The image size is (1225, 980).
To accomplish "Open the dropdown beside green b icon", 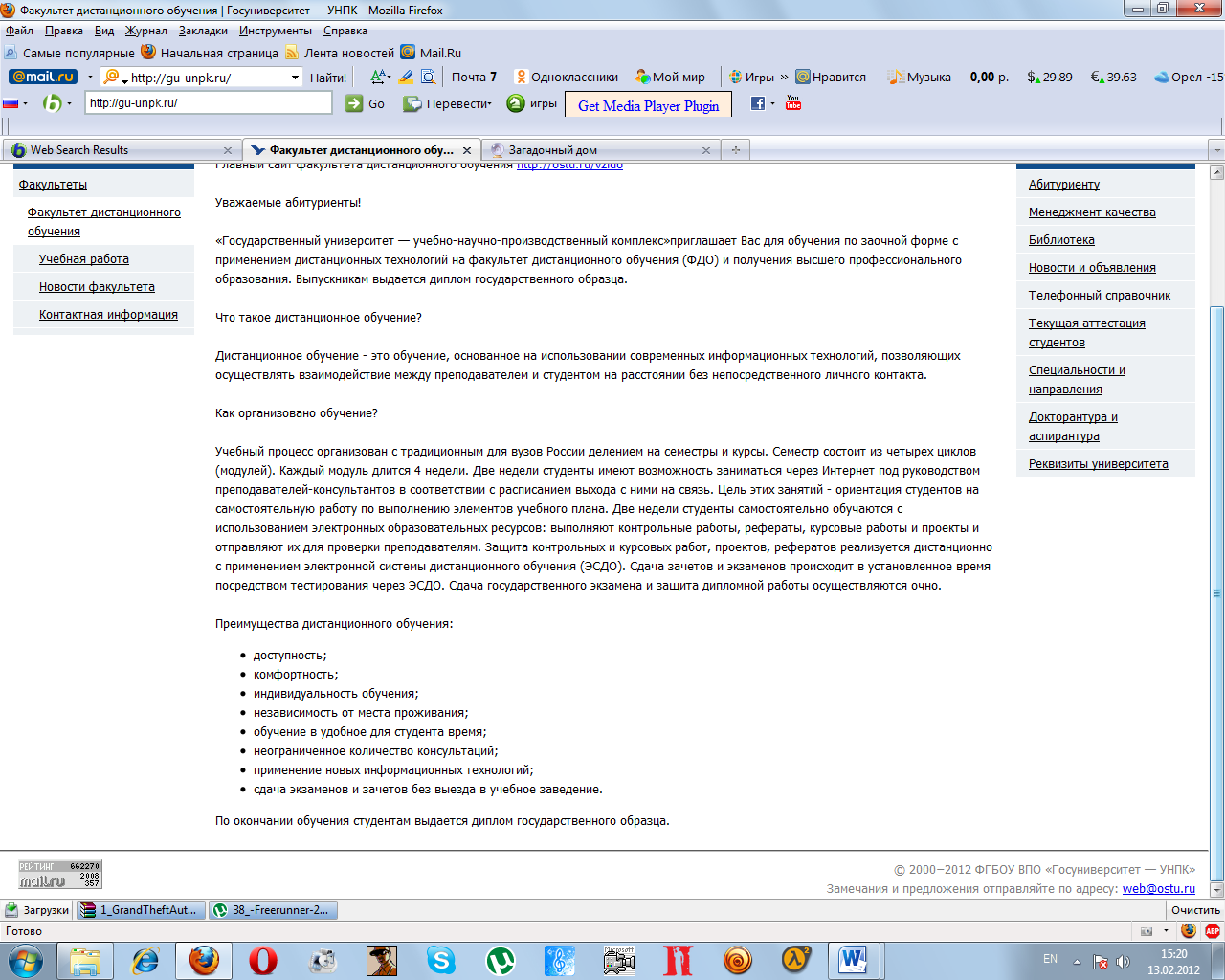I will [70, 103].
